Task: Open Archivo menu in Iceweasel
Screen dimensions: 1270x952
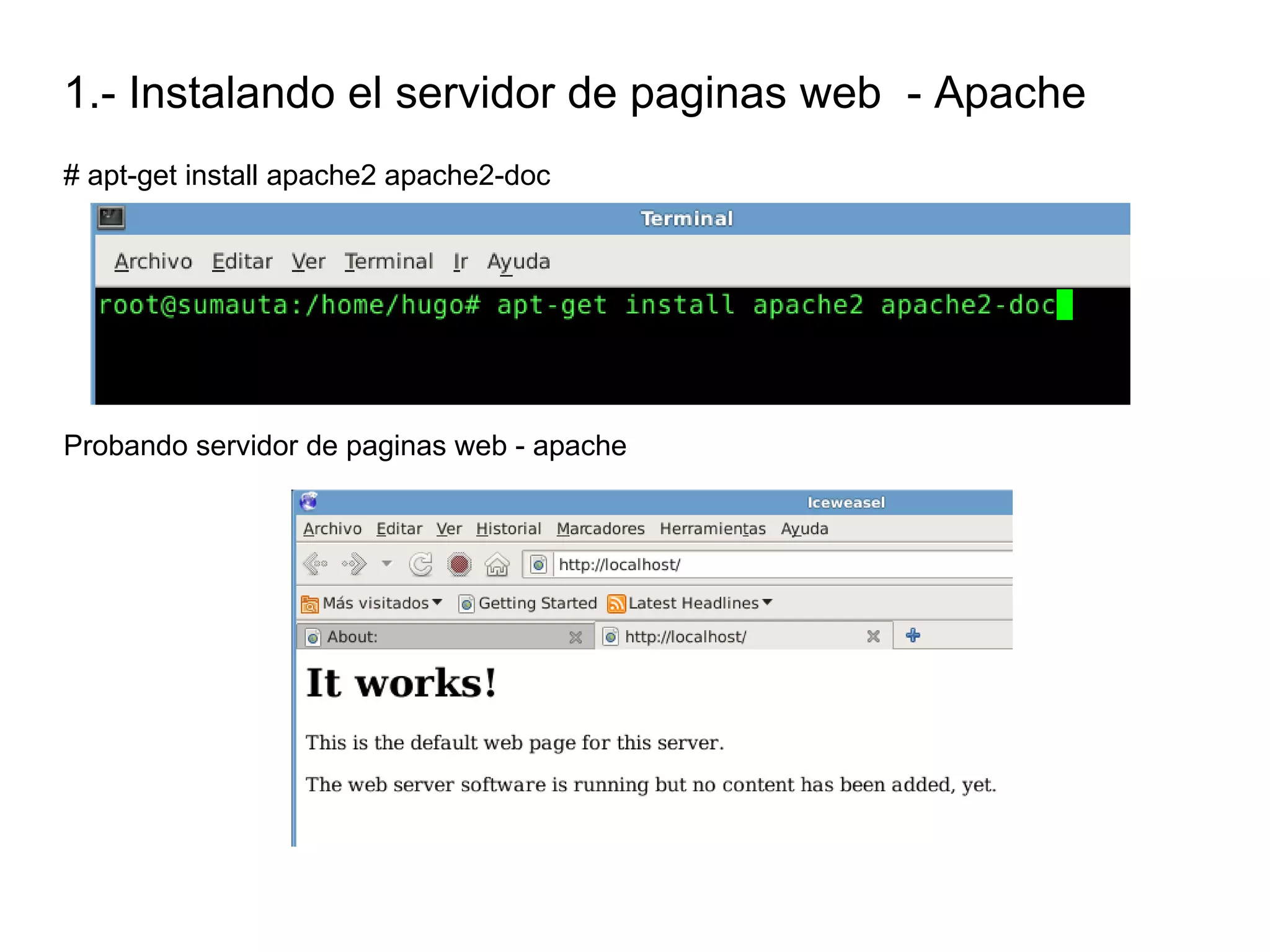Action: [332, 529]
